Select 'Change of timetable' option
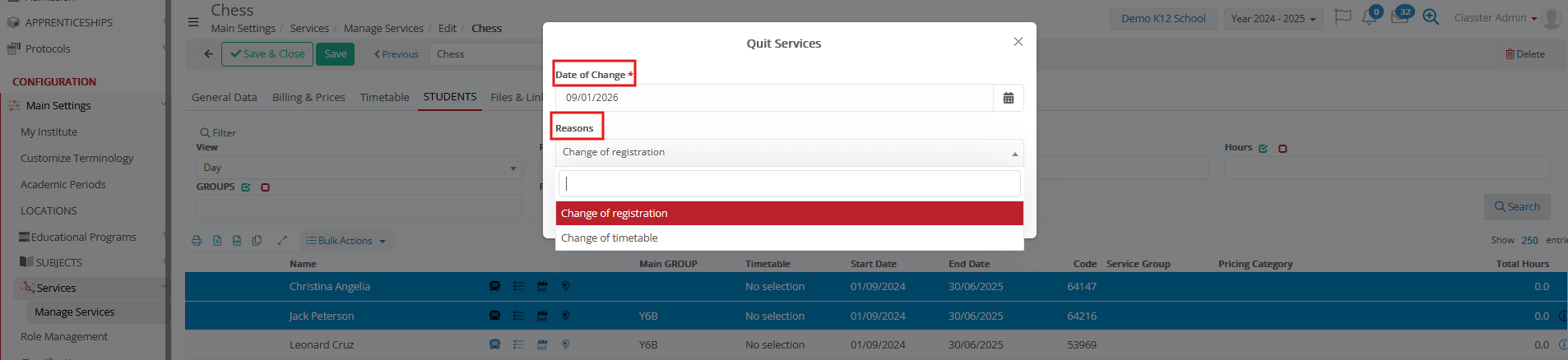The width and height of the screenshot is (1568, 360). pos(610,238)
